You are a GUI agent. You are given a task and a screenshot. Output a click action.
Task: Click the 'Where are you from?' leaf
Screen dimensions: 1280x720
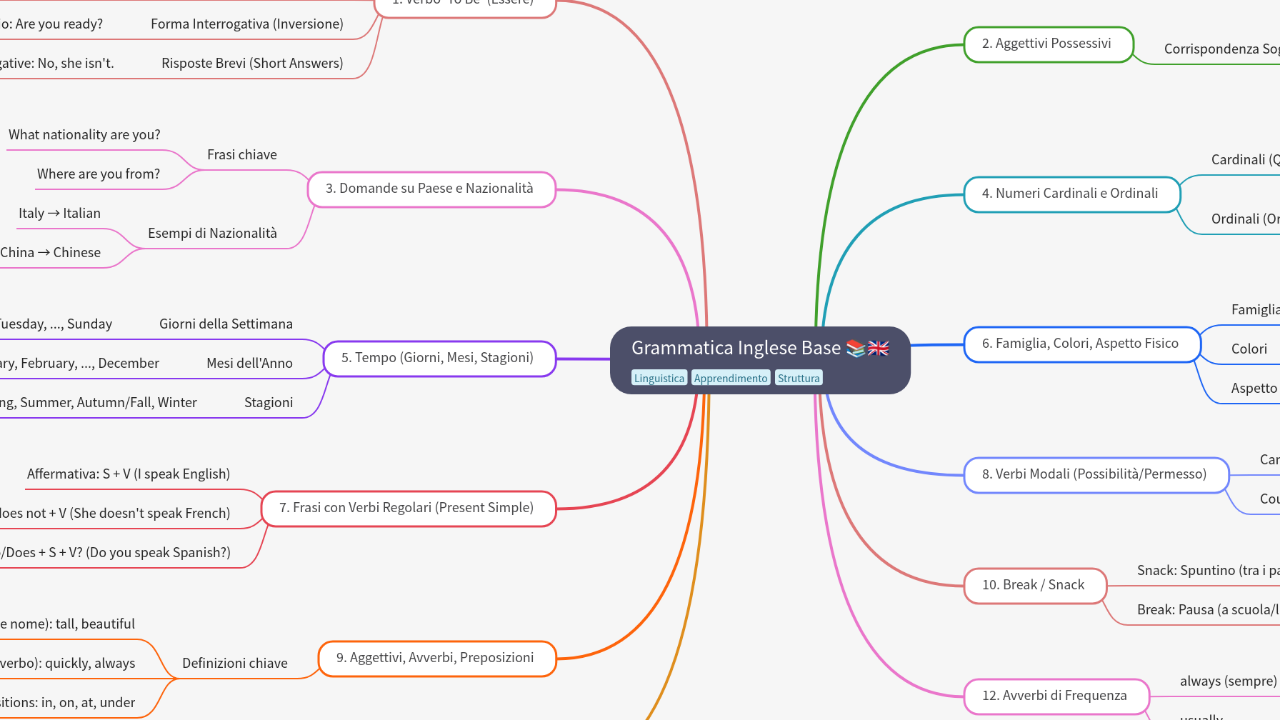[x=98, y=174]
